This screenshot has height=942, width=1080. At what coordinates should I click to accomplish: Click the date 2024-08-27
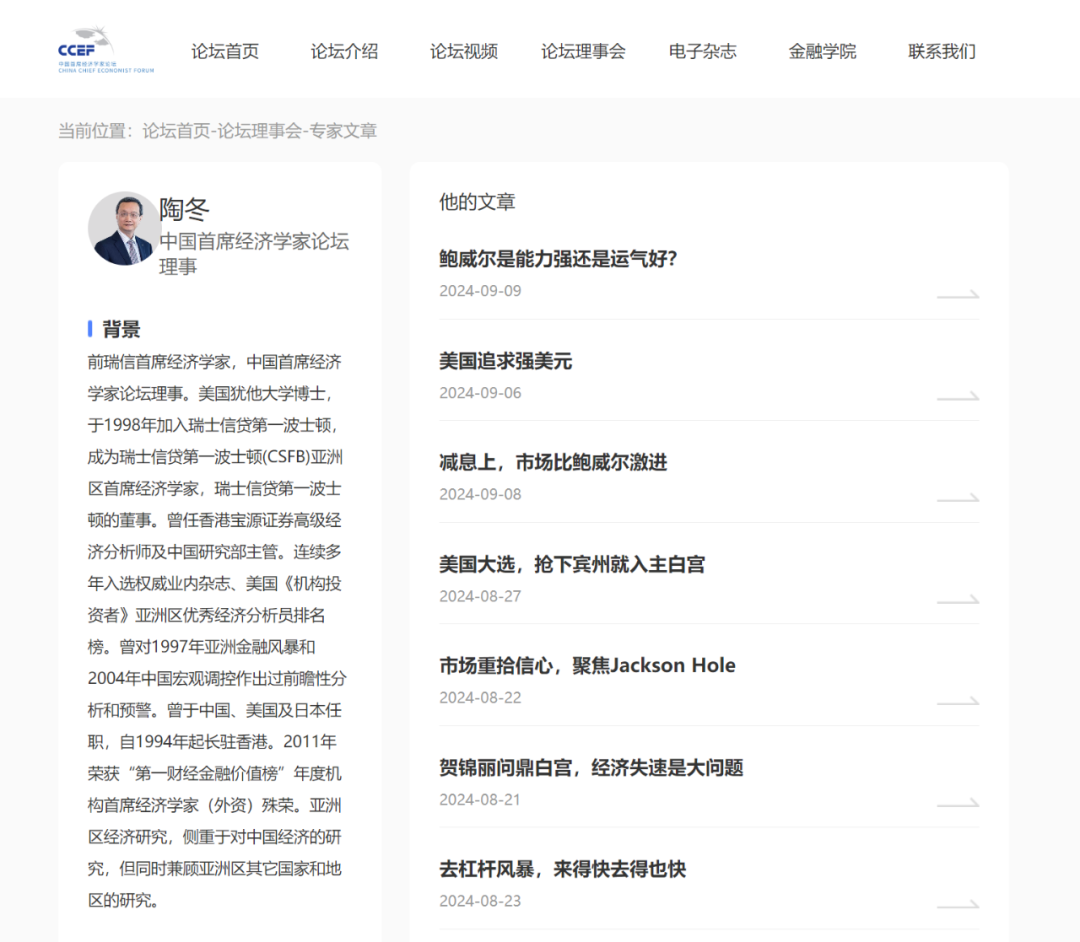480,596
